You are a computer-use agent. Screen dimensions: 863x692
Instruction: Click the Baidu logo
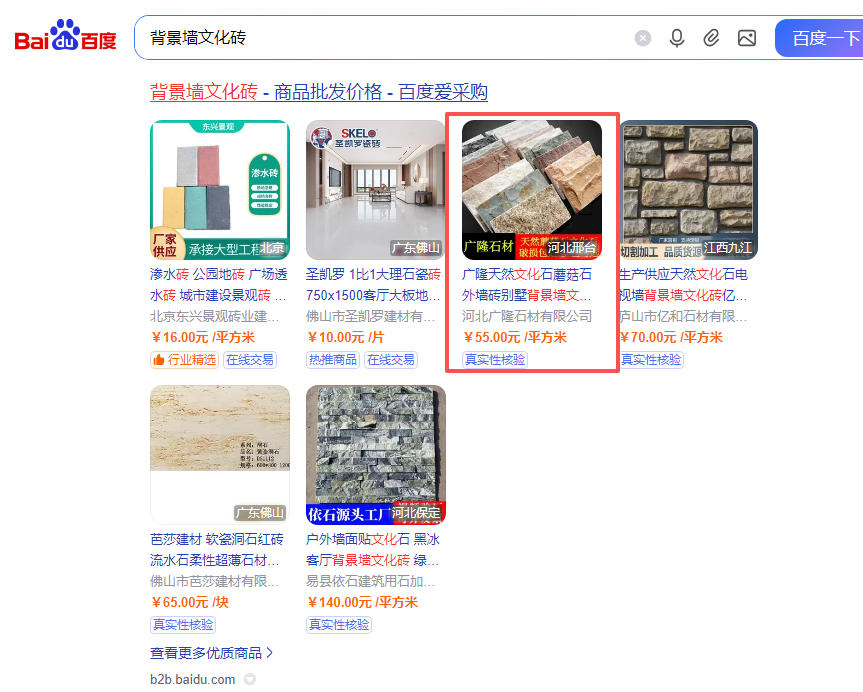point(66,38)
